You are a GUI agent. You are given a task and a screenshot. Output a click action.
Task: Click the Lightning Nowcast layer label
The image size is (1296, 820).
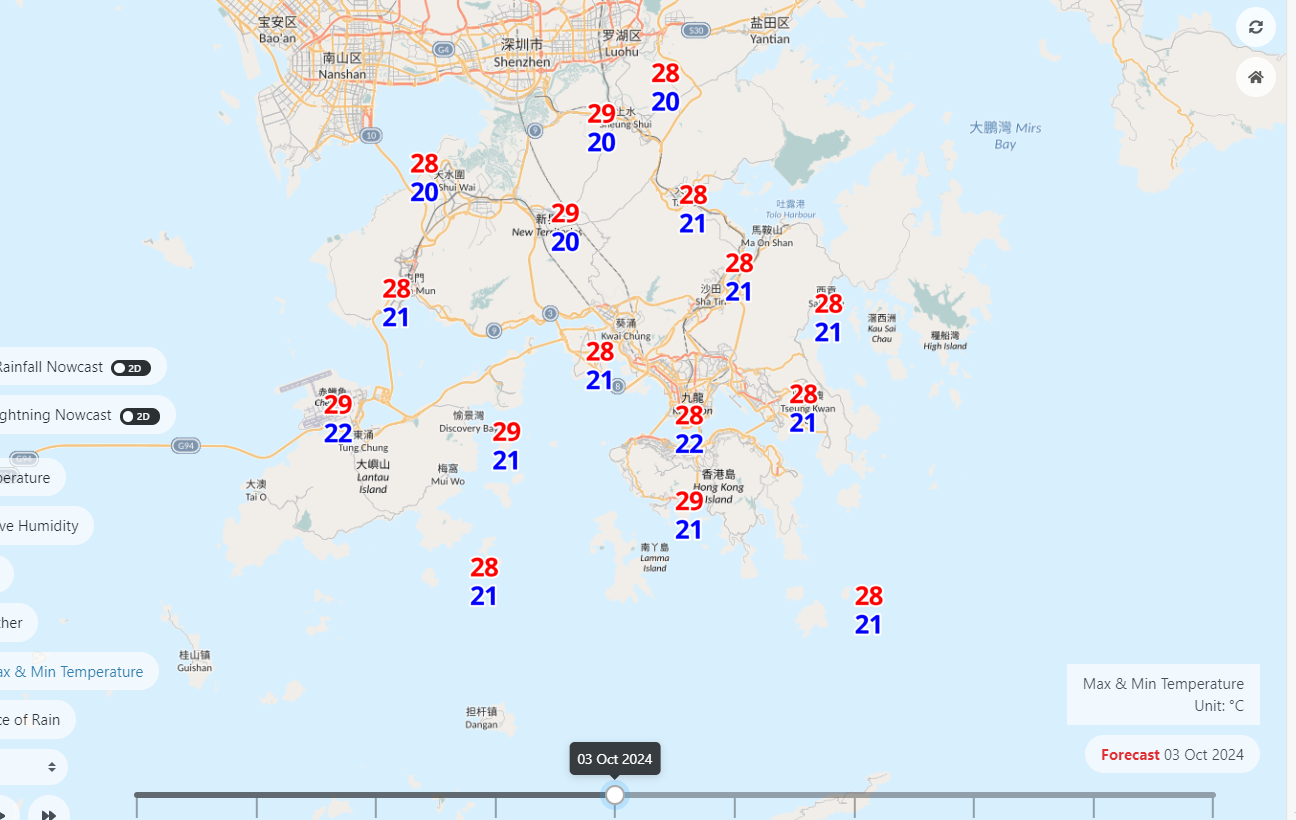pos(55,415)
